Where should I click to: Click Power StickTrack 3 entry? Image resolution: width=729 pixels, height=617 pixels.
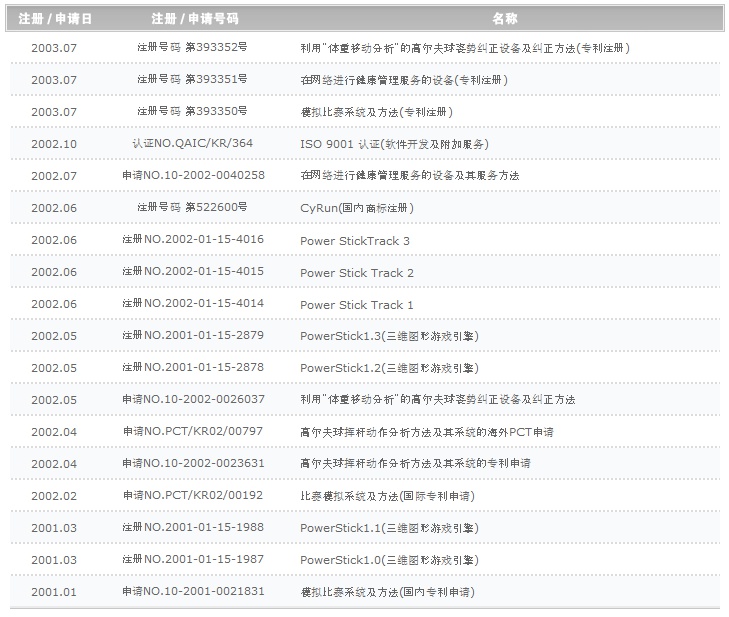coord(355,241)
